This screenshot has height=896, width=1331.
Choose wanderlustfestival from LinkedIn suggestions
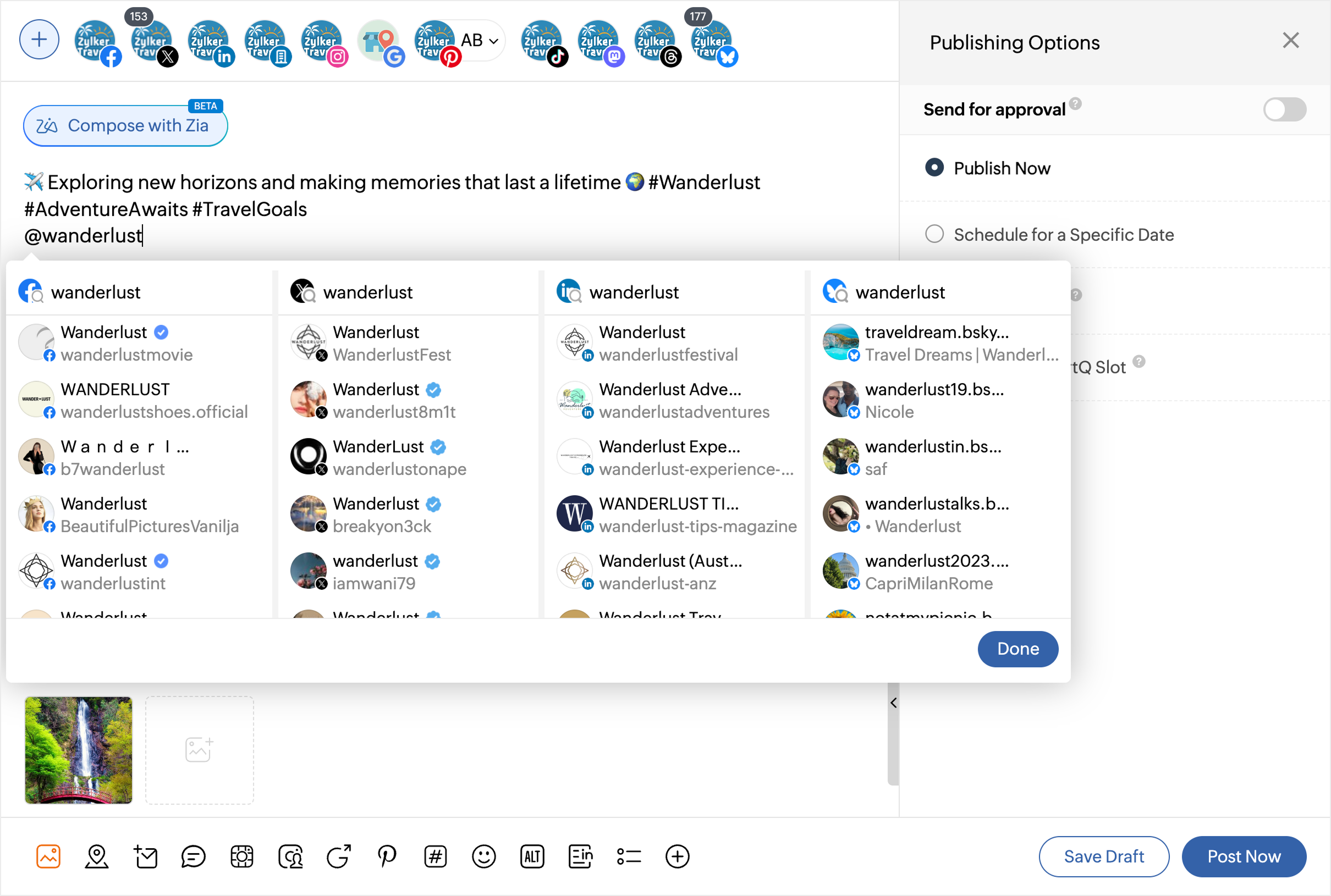[668, 344]
